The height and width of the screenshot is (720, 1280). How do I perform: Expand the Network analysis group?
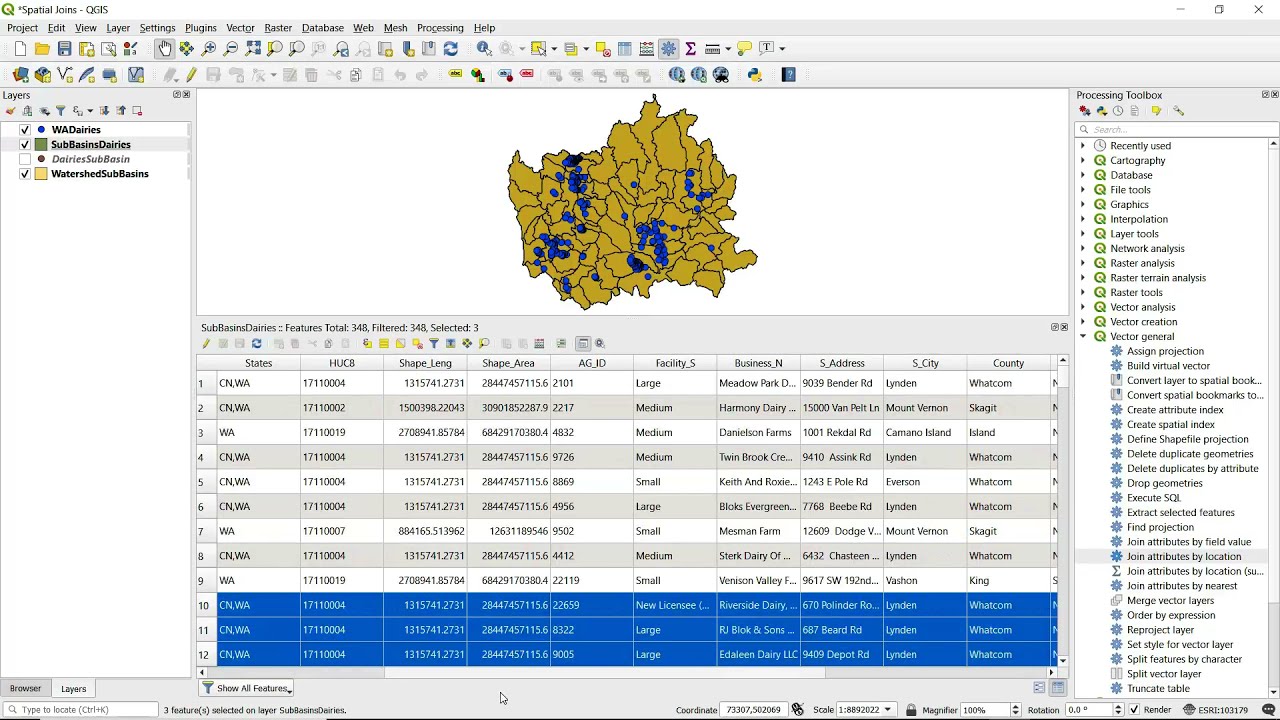coord(1083,249)
